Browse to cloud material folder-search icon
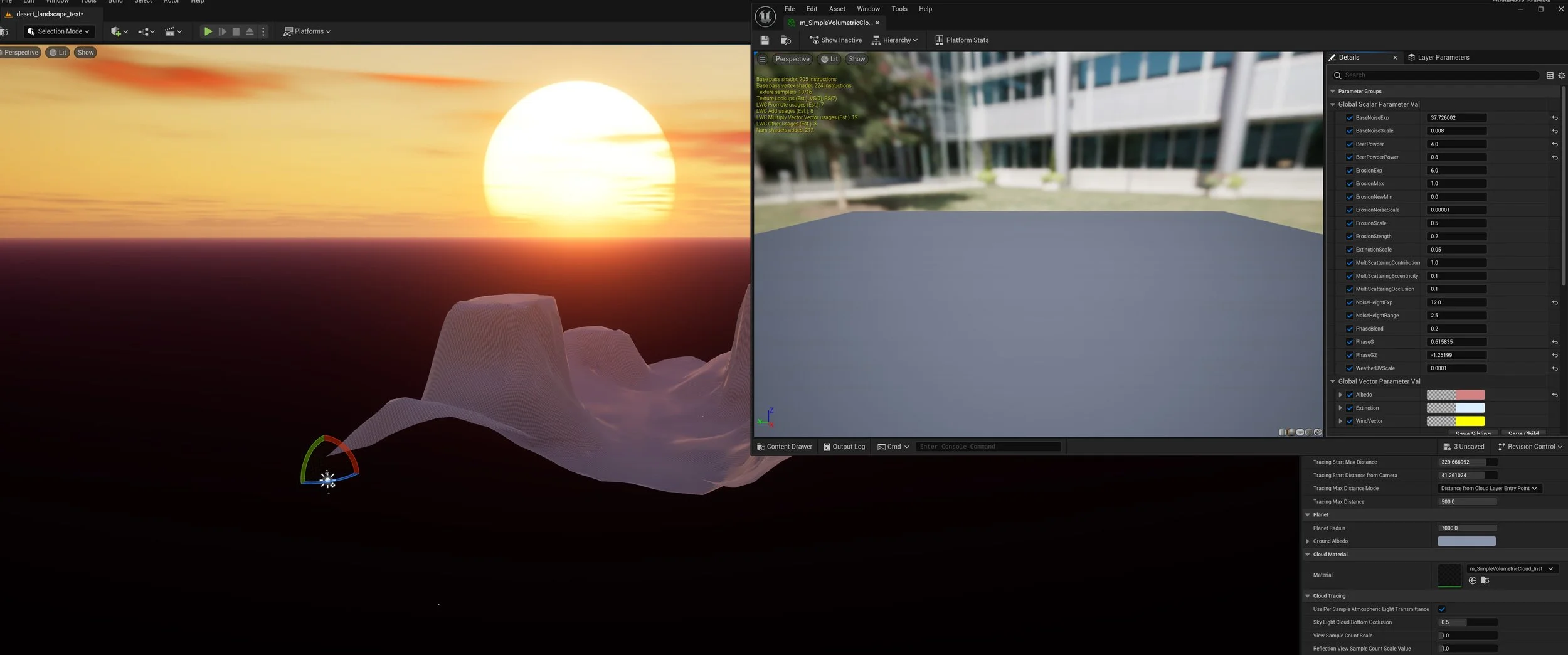1568x655 pixels. pos(1485,580)
